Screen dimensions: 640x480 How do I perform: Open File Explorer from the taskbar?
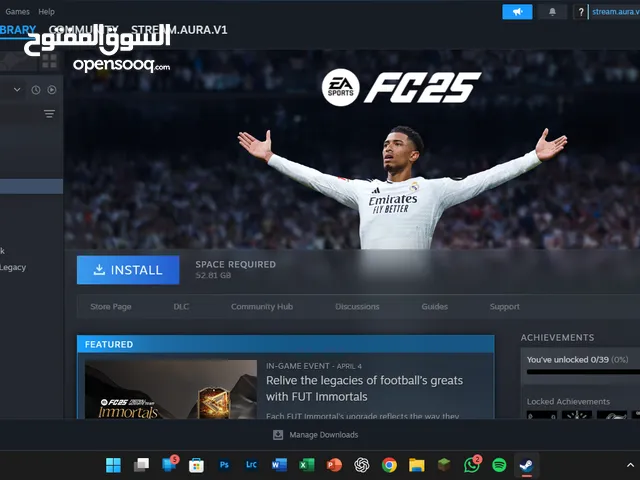click(x=417, y=465)
